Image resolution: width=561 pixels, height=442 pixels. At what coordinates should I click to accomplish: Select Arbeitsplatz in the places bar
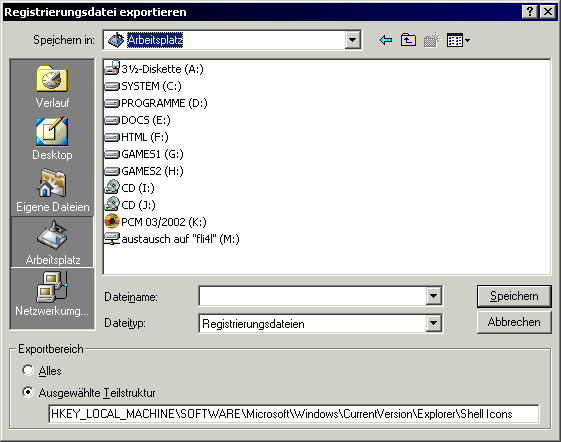(x=52, y=242)
